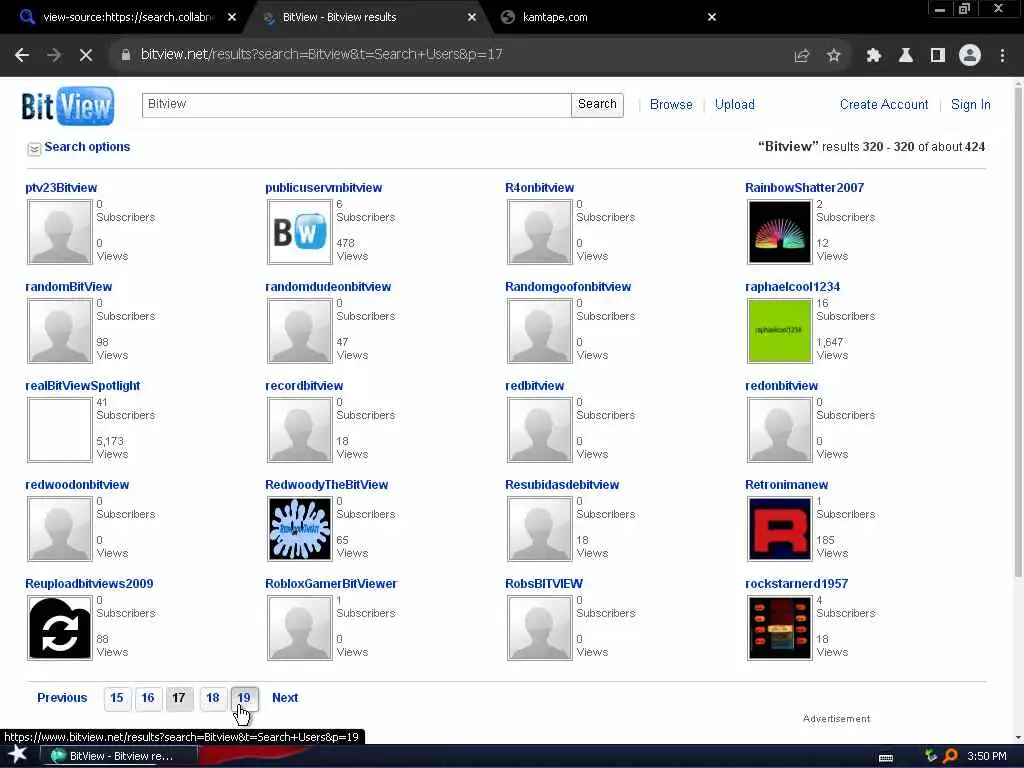The image size is (1024, 768).
Task: Go to results page 16
Action: [x=148, y=698]
